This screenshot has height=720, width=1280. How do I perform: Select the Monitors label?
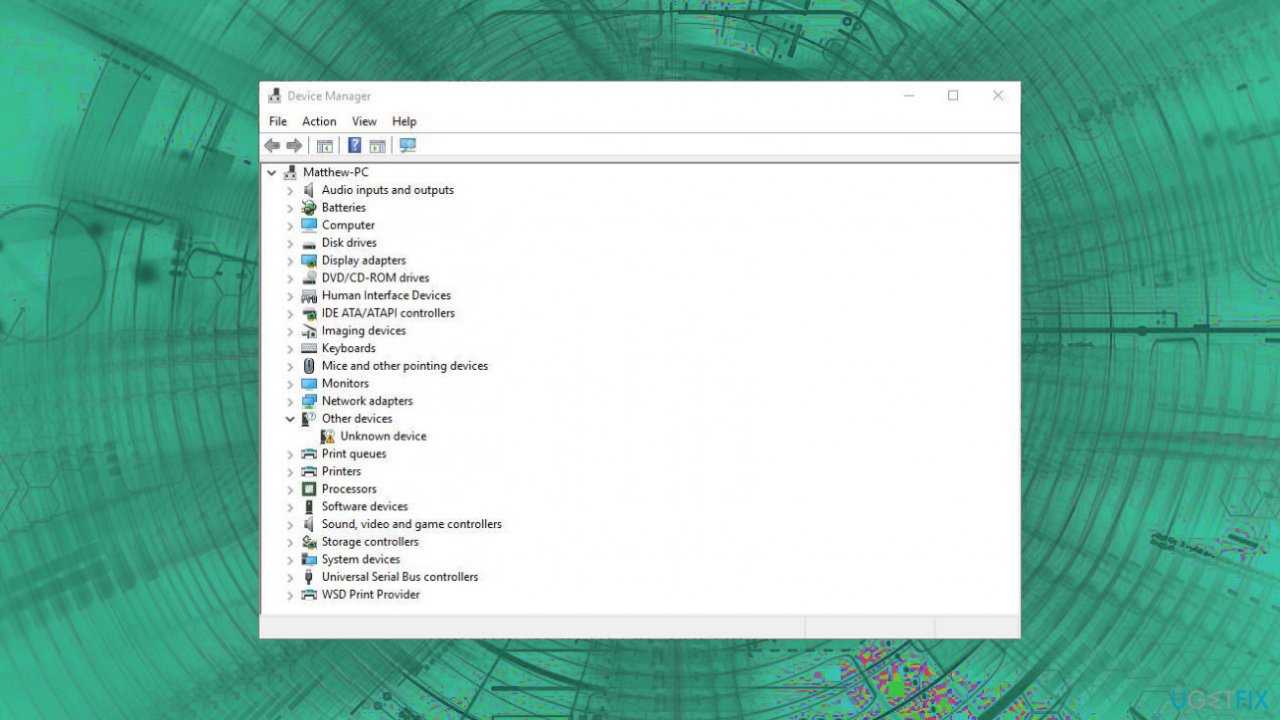tap(345, 384)
